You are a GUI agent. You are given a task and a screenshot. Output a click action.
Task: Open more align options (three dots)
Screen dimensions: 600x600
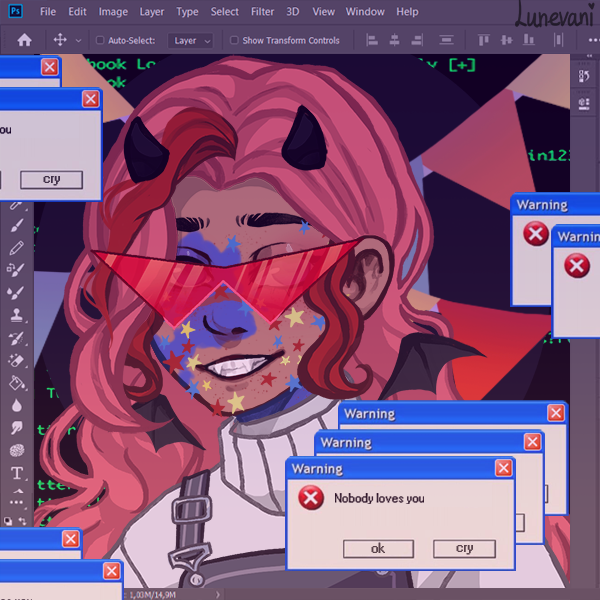click(x=593, y=40)
